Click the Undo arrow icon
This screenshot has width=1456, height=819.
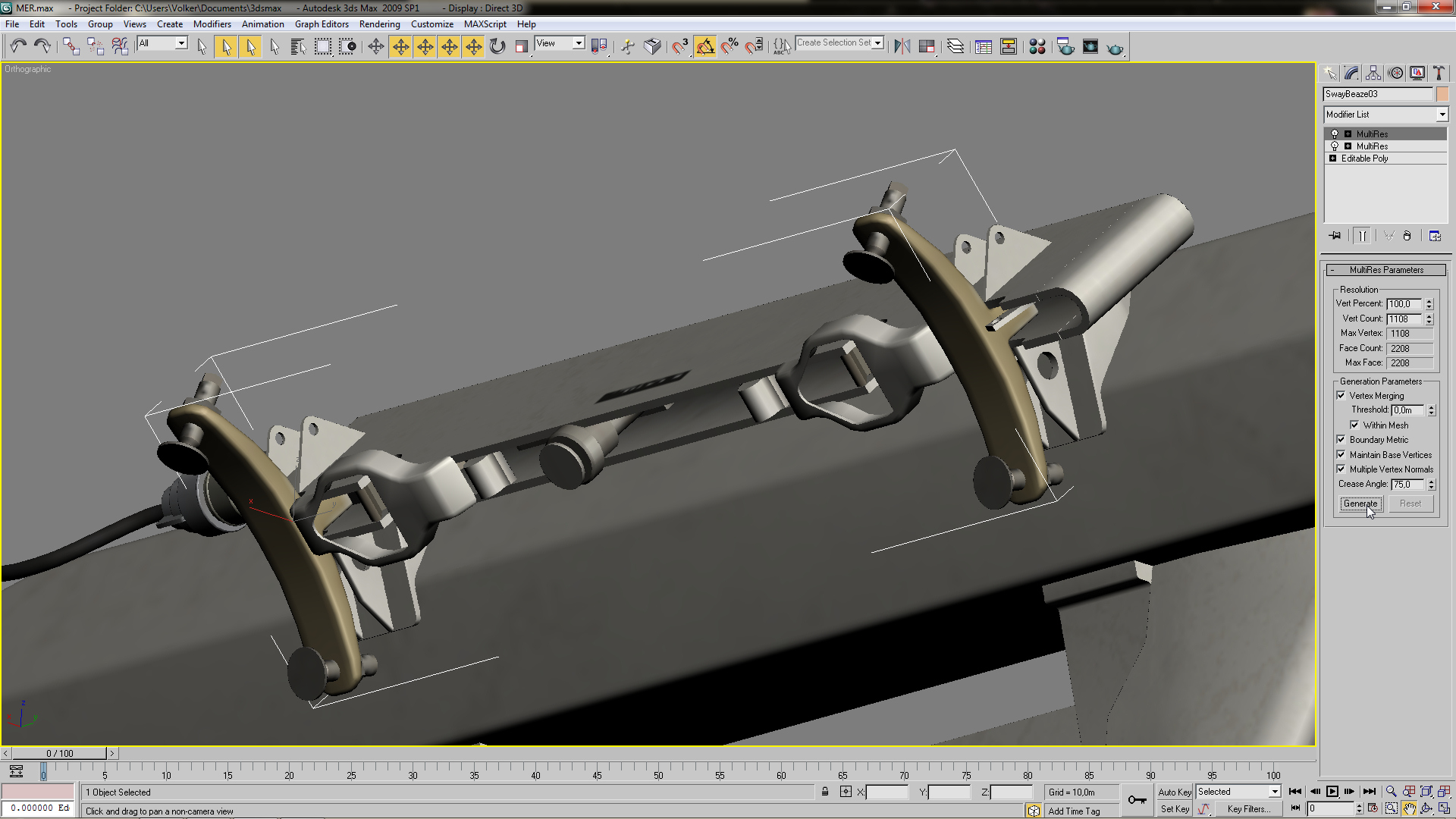coord(18,47)
